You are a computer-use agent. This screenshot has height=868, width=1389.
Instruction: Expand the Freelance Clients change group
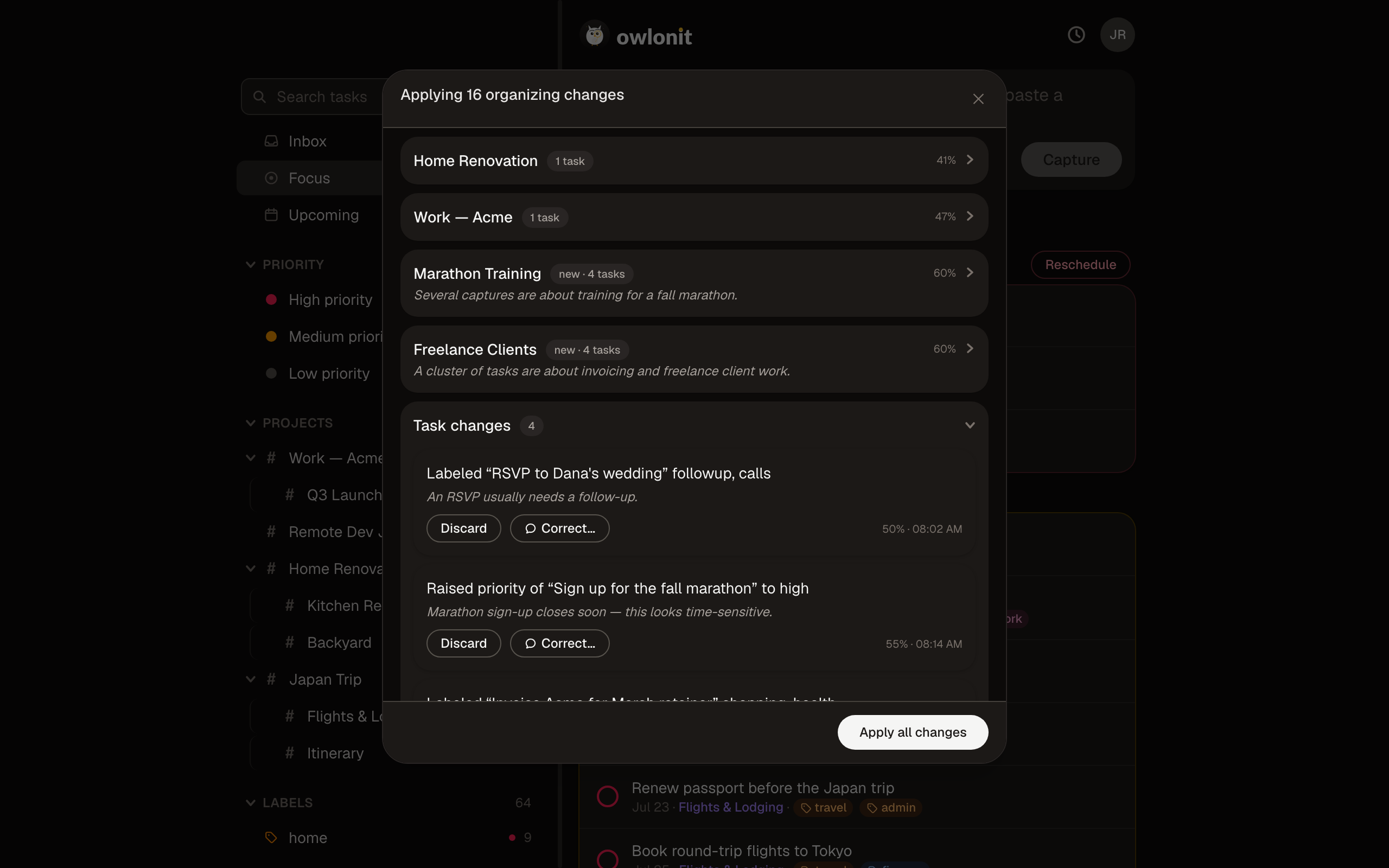pos(694,359)
